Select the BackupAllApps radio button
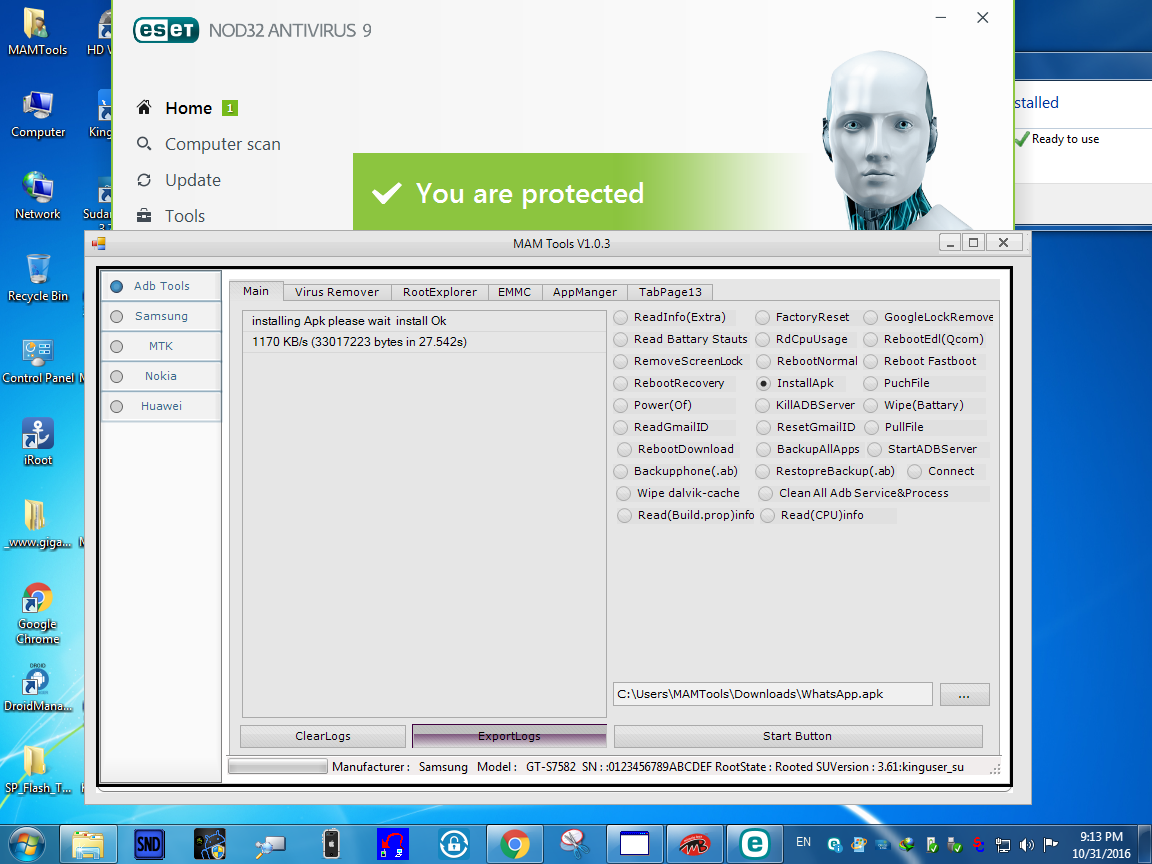 point(763,450)
